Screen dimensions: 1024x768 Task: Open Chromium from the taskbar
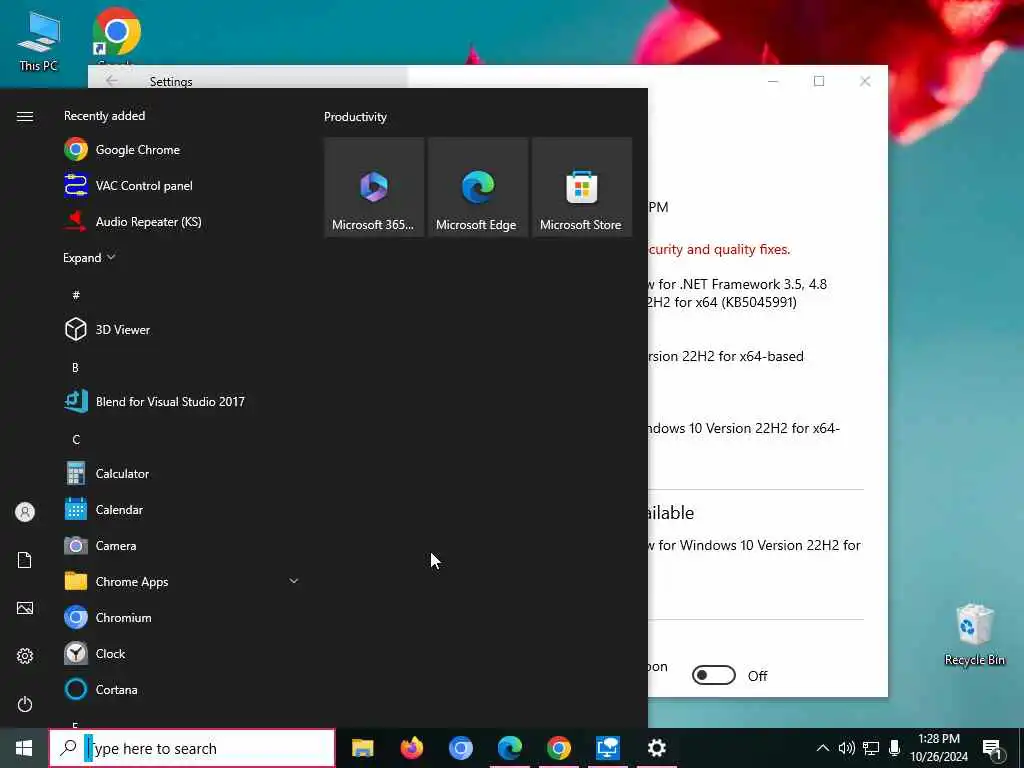(460, 748)
